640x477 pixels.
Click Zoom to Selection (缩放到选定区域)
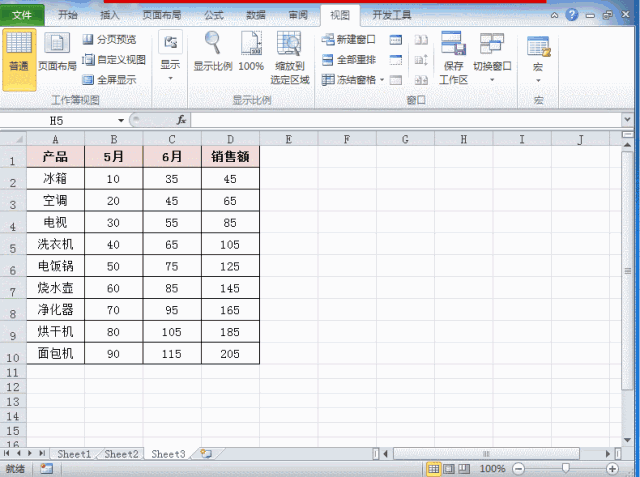click(289, 58)
